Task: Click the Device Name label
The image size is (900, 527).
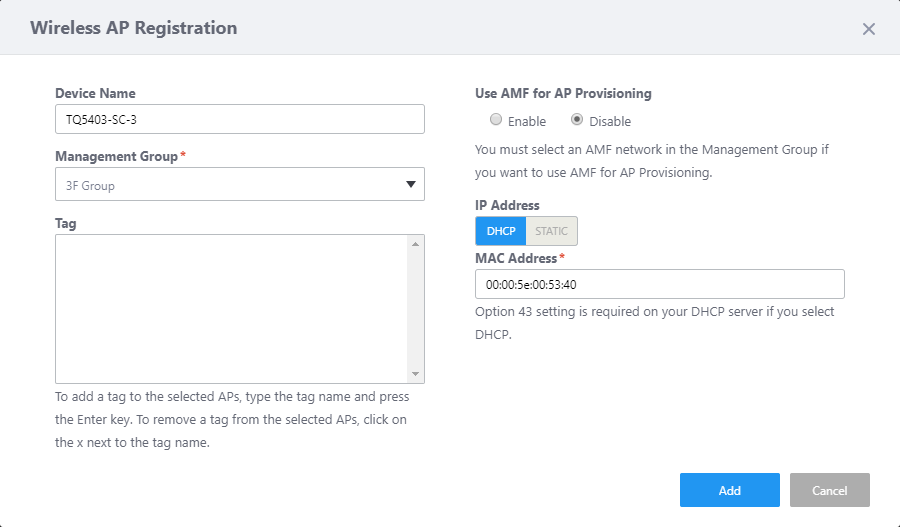Action: click(95, 93)
